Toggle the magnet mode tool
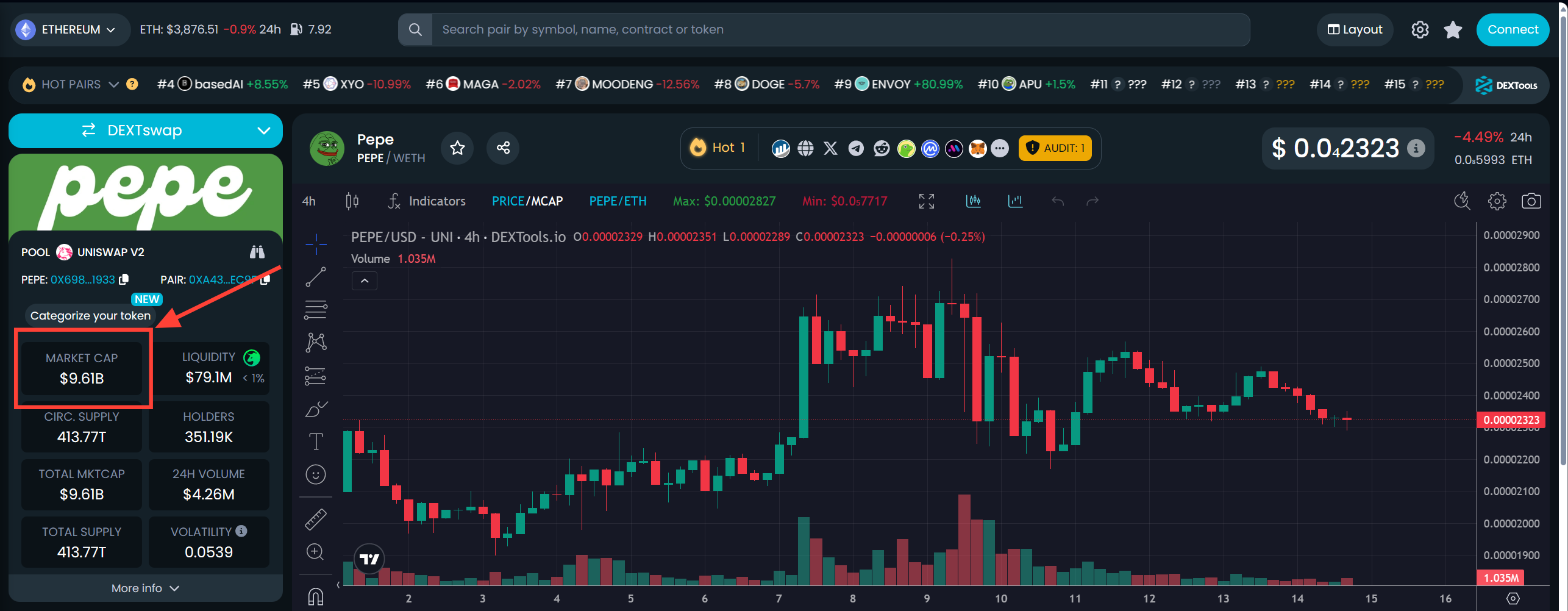Viewport: 1568px width, 611px height. click(316, 596)
